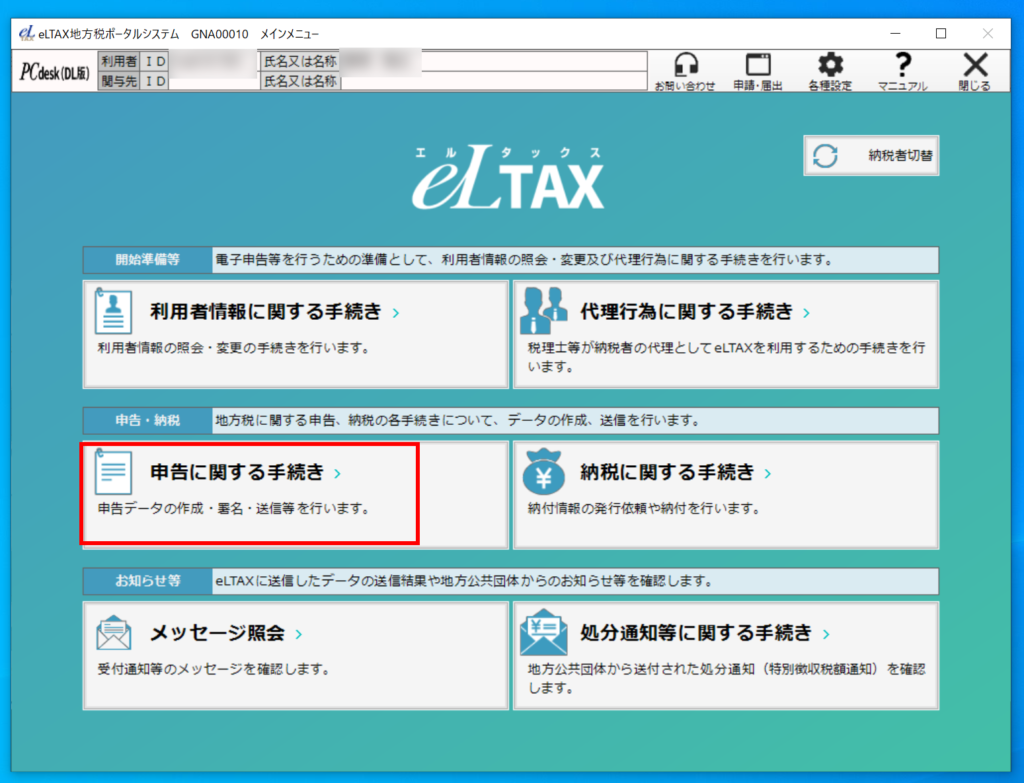
Task: Click the 関与先 ID field
Action: 214,81
